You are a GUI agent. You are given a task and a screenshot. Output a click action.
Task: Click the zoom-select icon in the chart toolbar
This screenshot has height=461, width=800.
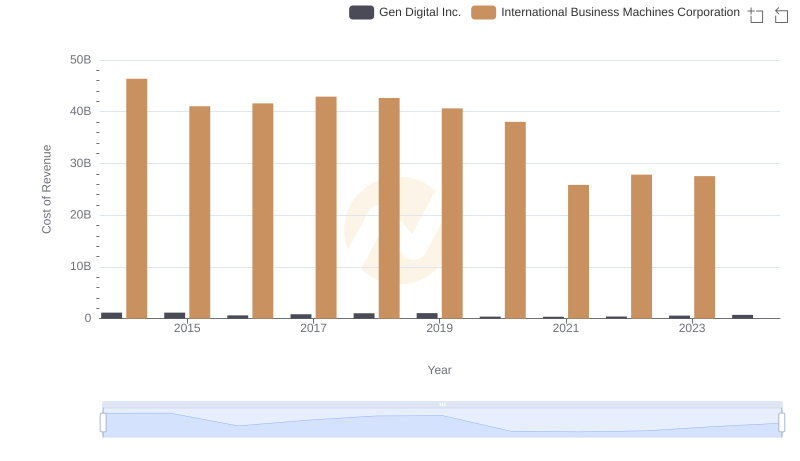click(756, 15)
